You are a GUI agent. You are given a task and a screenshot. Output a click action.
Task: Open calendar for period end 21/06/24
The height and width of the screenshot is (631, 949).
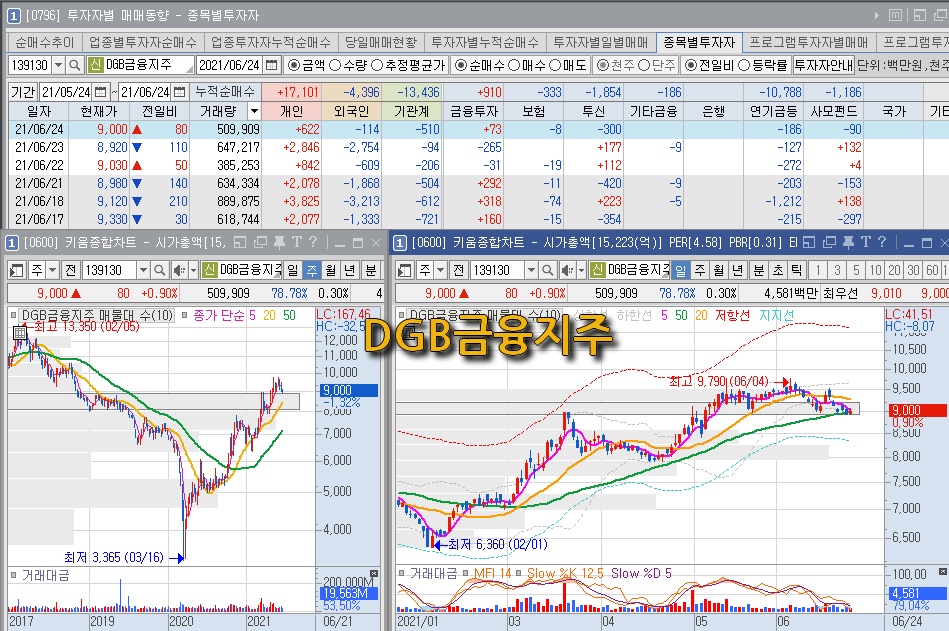click(x=179, y=92)
